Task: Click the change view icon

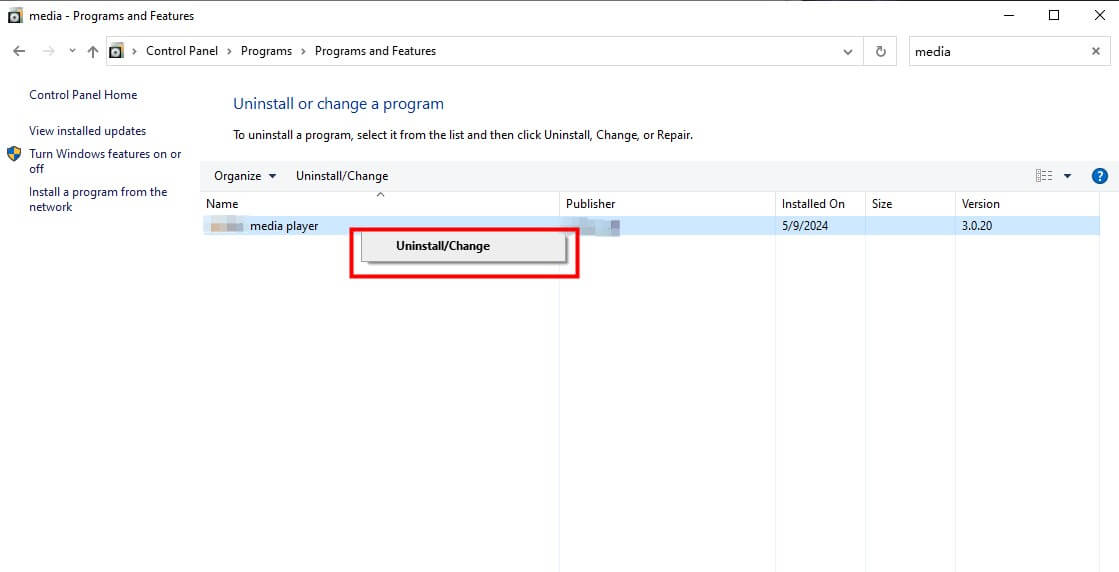Action: point(1043,176)
